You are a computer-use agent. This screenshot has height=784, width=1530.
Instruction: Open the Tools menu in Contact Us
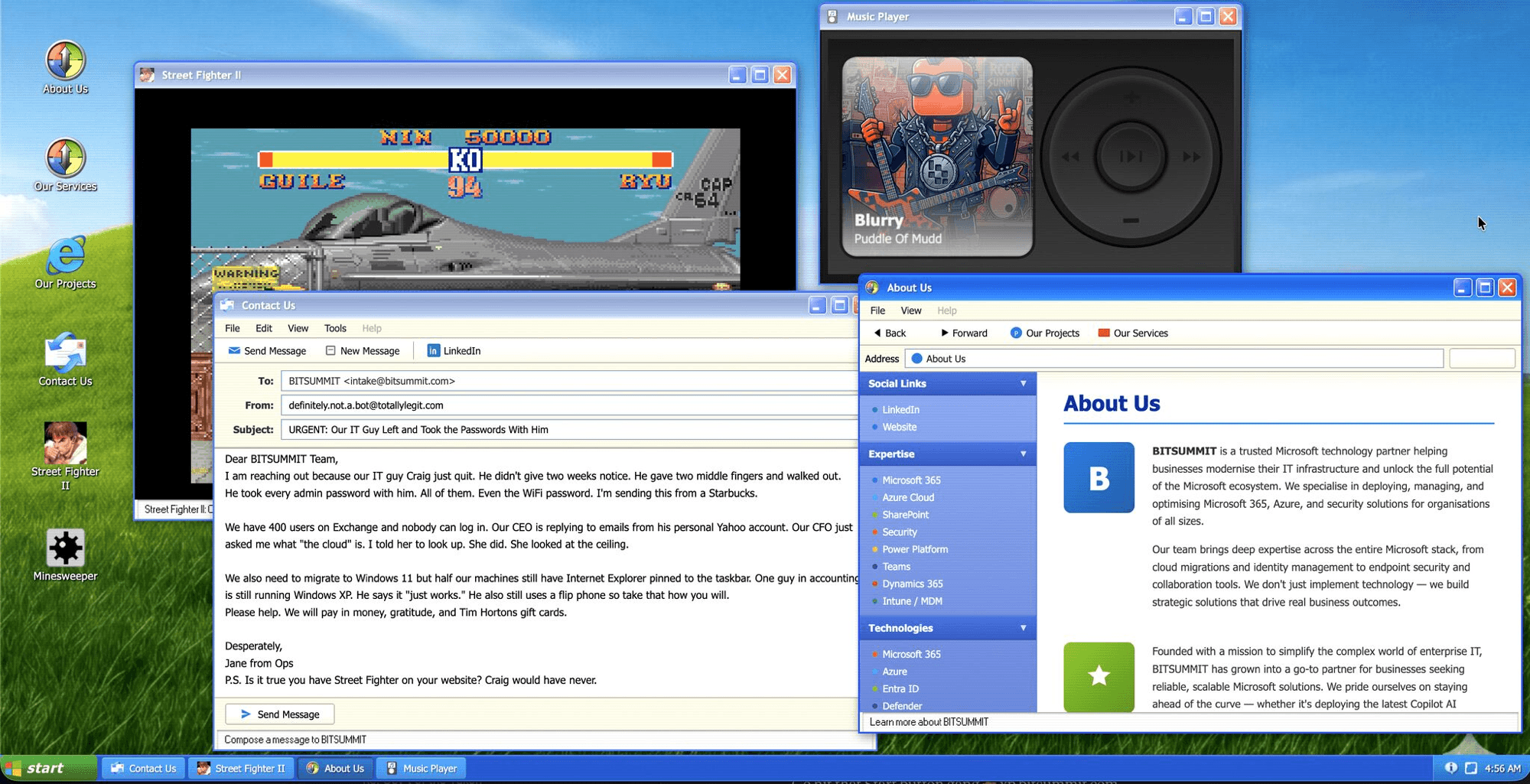(x=334, y=328)
